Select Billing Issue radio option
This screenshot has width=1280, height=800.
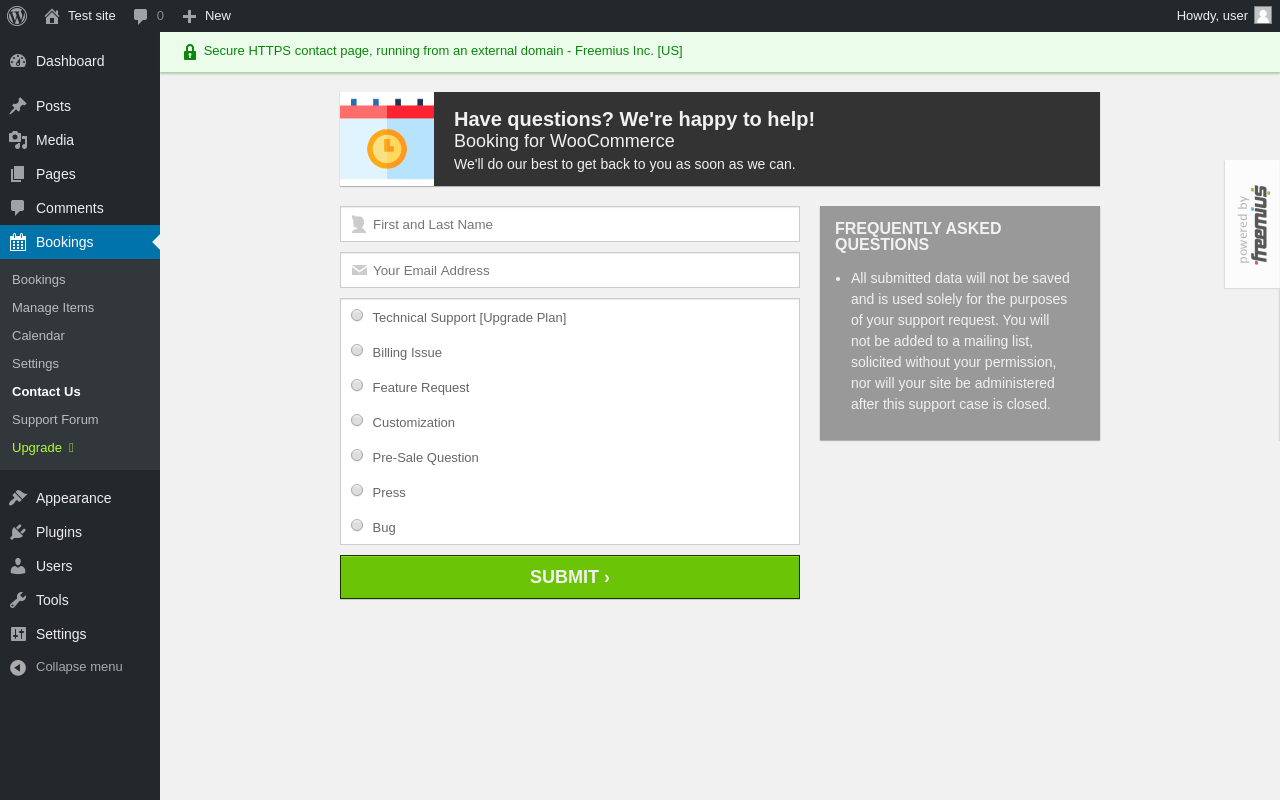click(357, 350)
